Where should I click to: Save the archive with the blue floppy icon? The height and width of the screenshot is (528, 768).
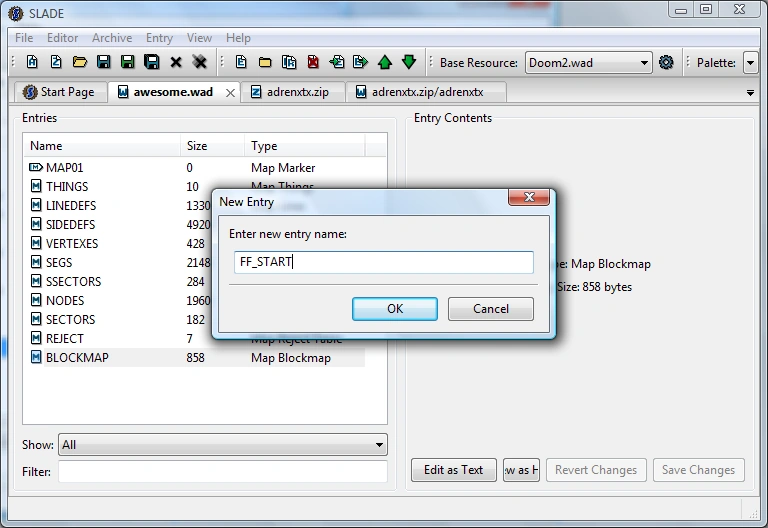103,62
